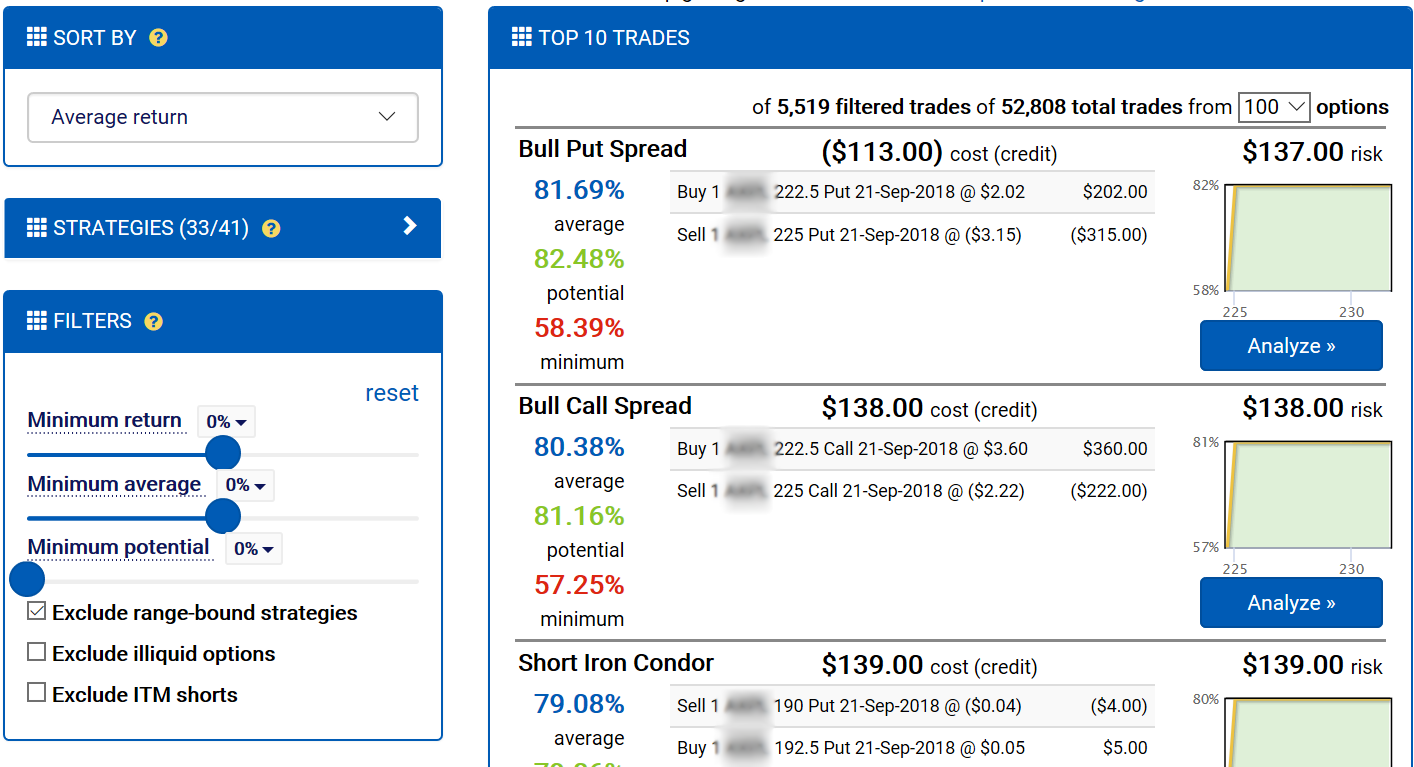Click the grid icon beside TOP 10 TRADES

522,38
